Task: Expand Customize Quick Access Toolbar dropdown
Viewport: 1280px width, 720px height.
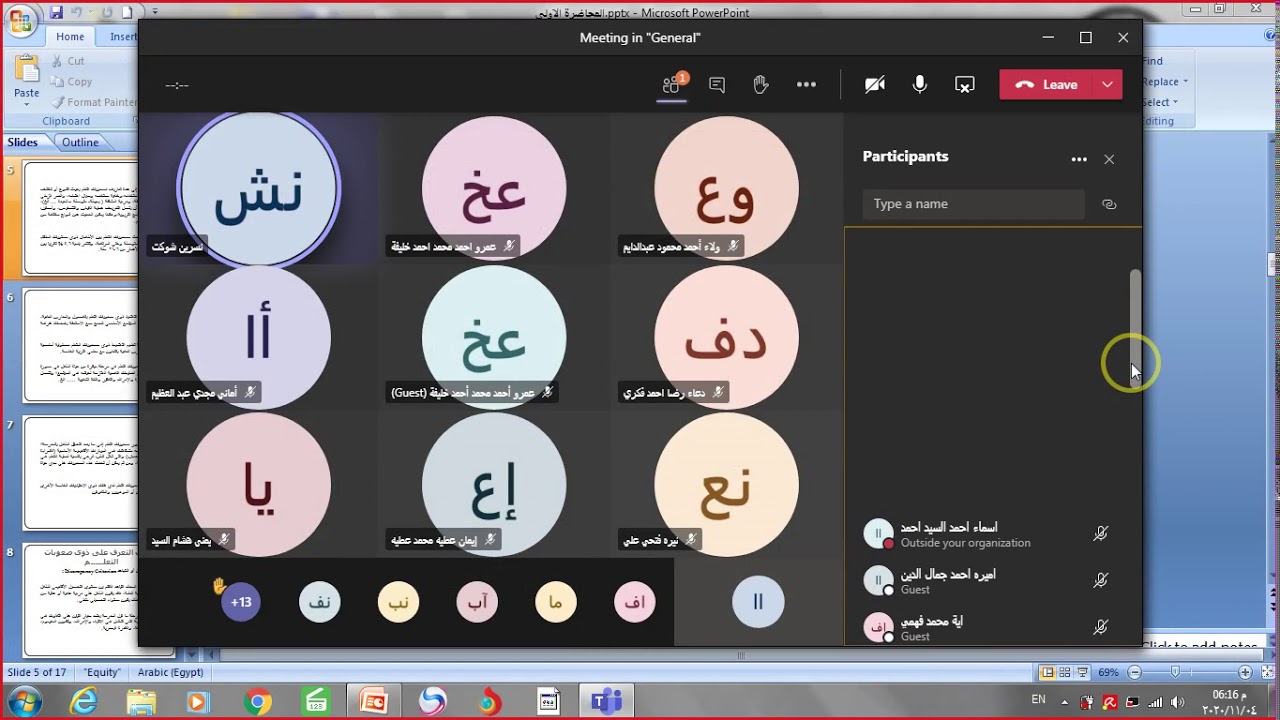Action: (154, 13)
